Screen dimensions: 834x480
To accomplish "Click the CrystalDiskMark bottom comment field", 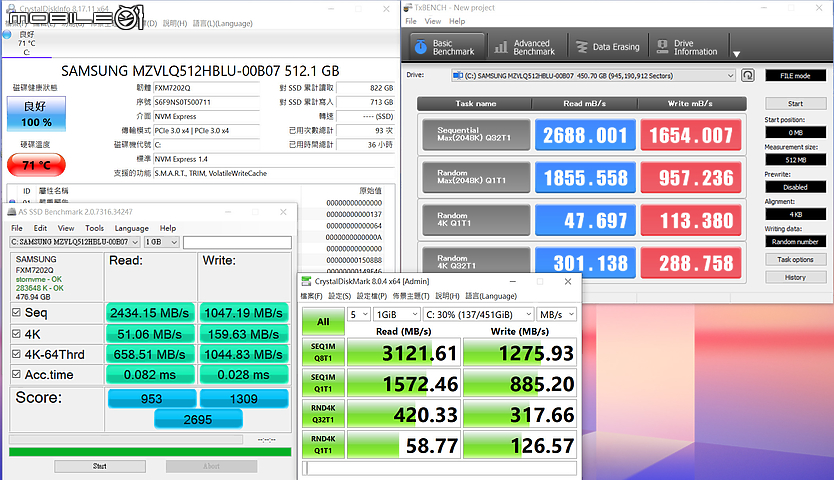I will click(x=439, y=468).
